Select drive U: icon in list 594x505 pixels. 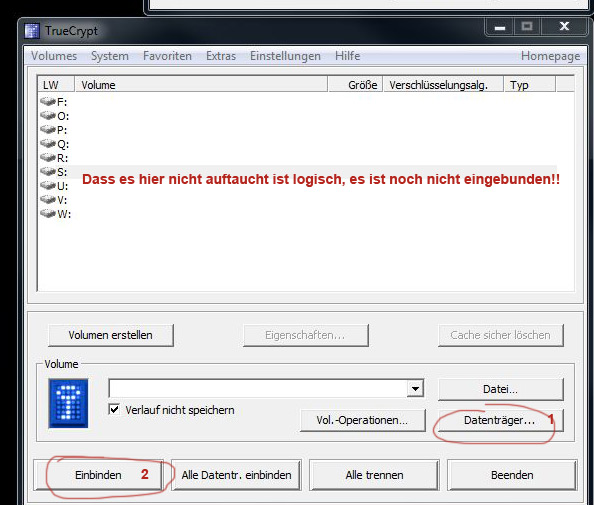[x=48, y=186]
